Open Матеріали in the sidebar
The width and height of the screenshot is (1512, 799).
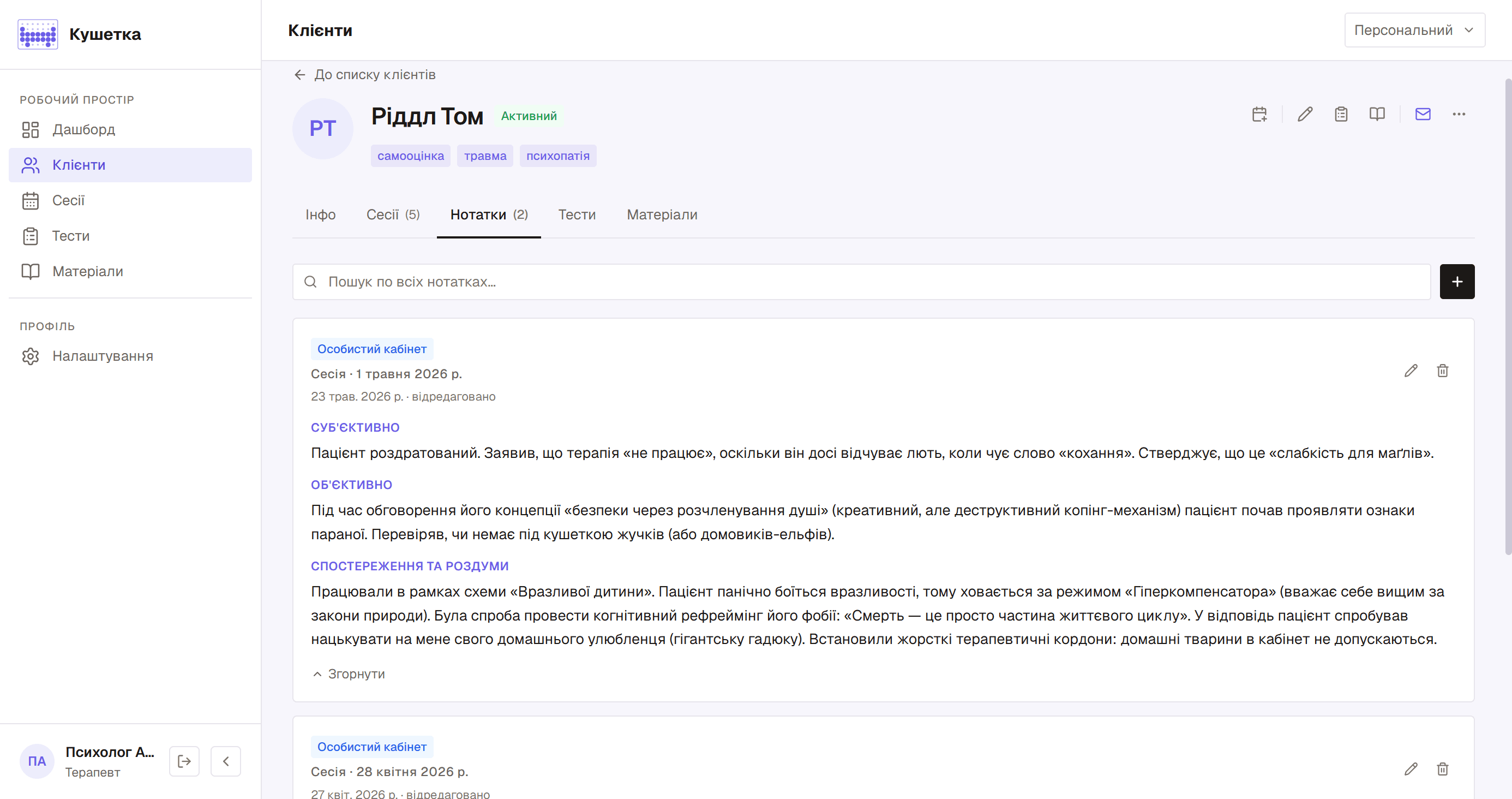[x=130, y=271]
